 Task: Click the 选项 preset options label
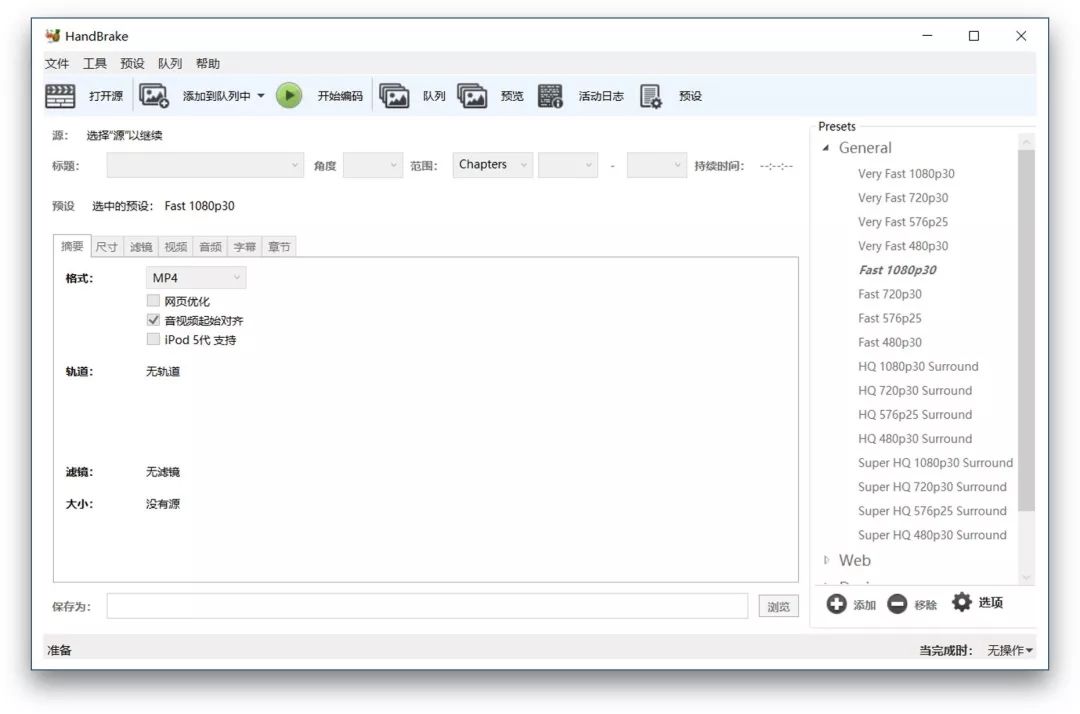(x=990, y=602)
